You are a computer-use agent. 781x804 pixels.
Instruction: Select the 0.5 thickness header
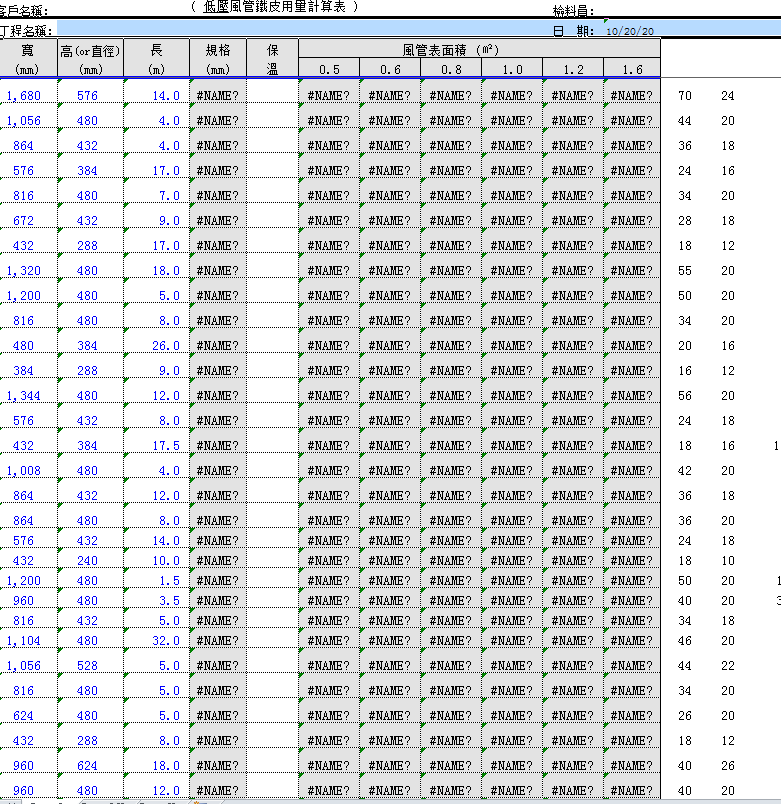tap(329, 69)
